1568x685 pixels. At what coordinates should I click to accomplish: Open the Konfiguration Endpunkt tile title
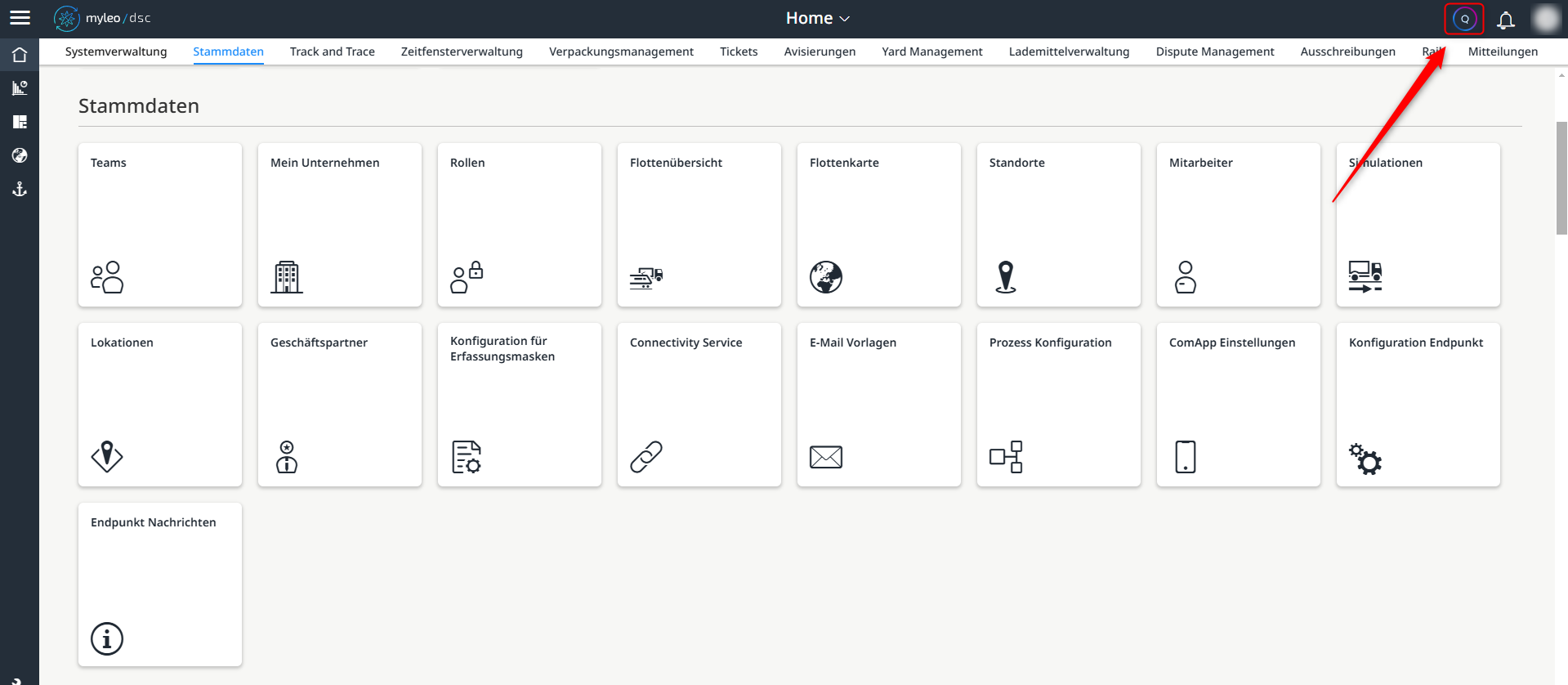click(1416, 342)
